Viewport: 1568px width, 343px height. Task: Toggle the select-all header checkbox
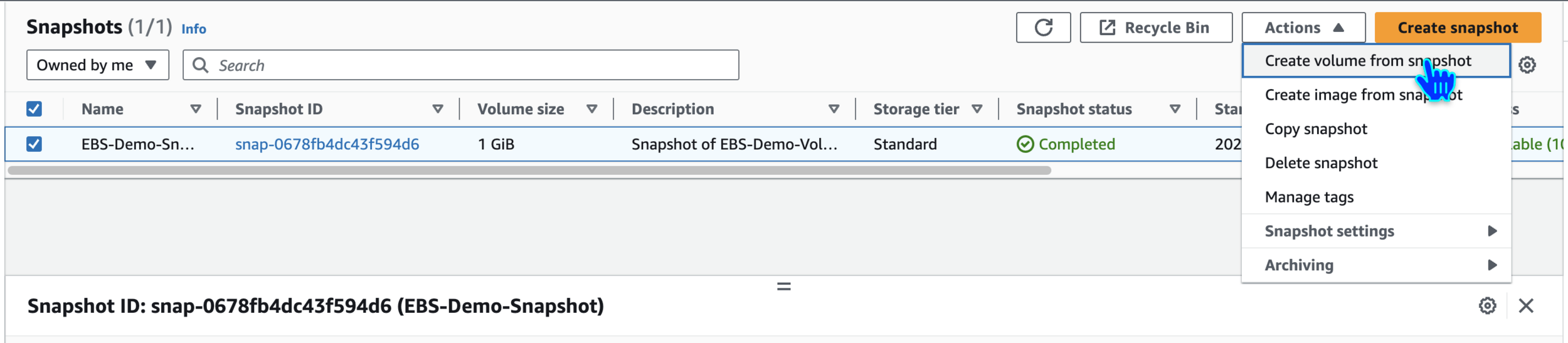pyautogui.click(x=34, y=109)
